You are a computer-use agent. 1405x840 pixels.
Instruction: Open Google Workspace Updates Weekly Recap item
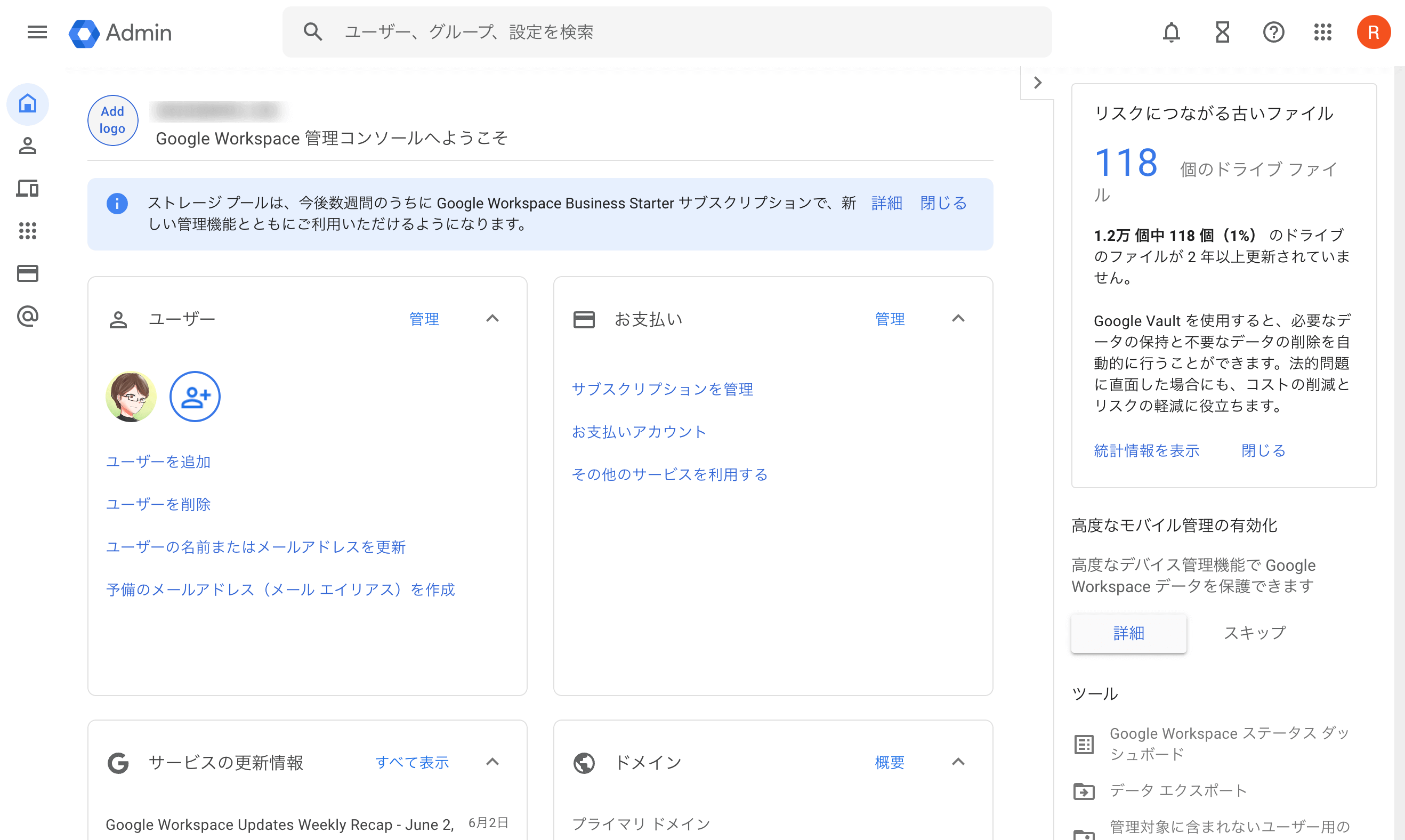pos(280,825)
